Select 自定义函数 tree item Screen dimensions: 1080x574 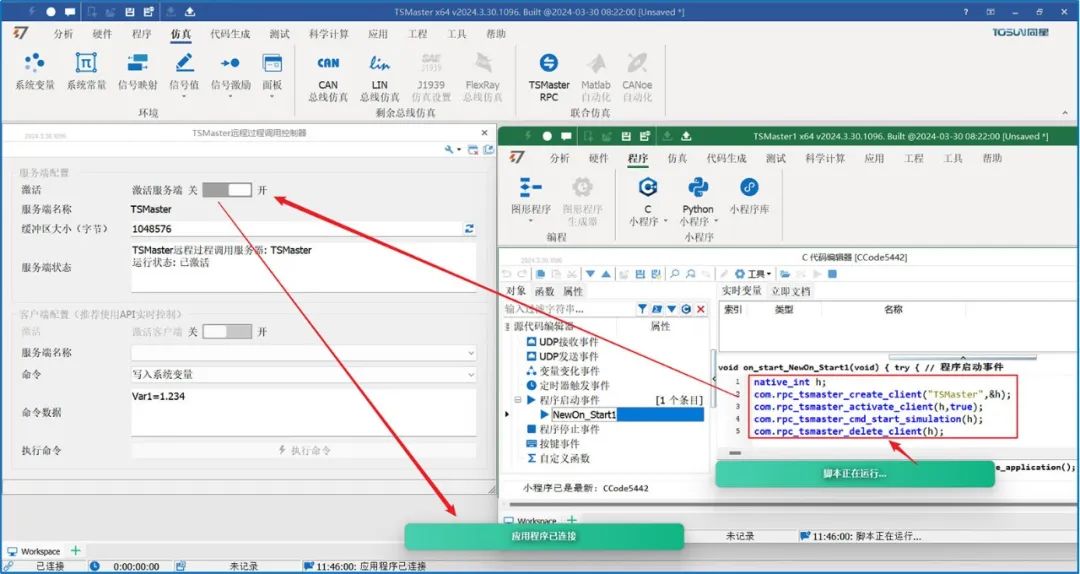point(558,458)
